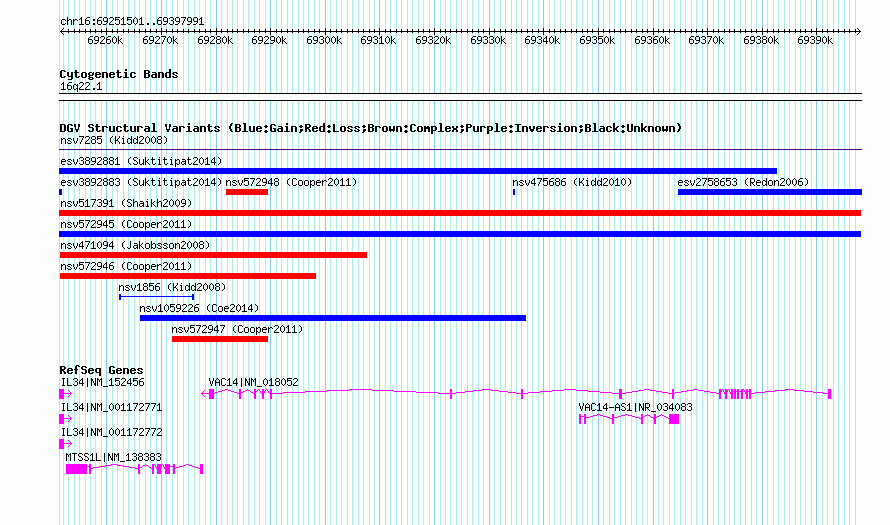Click the nsv517391 (Shaikh2009) red bar
The height and width of the screenshot is (525, 890).
point(460,213)
